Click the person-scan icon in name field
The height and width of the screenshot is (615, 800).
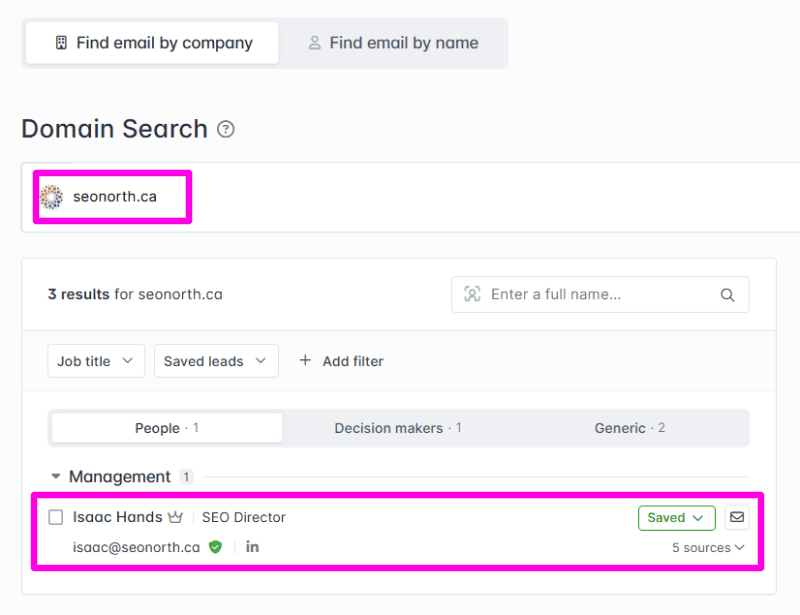coord(472,294)
